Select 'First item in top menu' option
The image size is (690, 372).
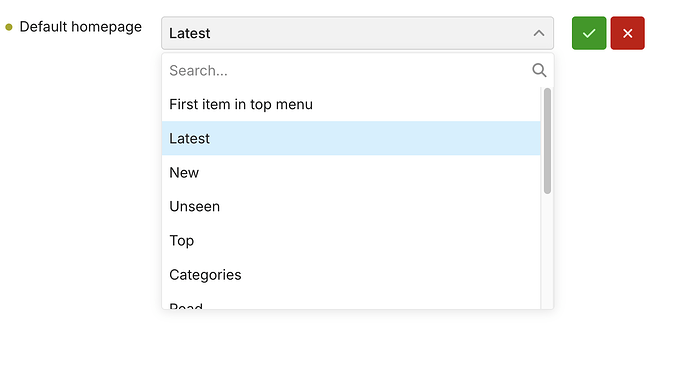point(351,104)
